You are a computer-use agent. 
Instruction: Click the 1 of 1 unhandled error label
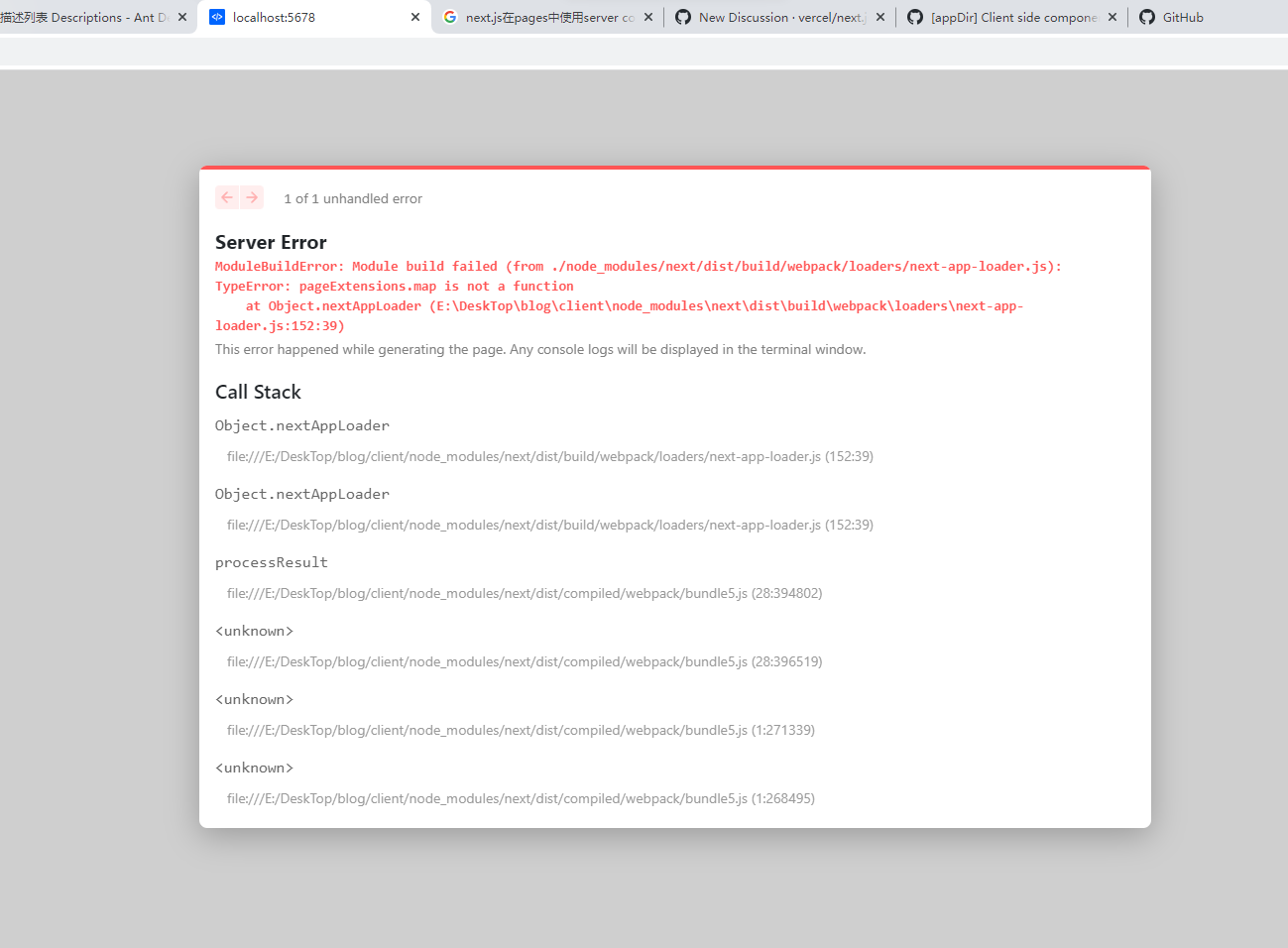click(352, 198)
